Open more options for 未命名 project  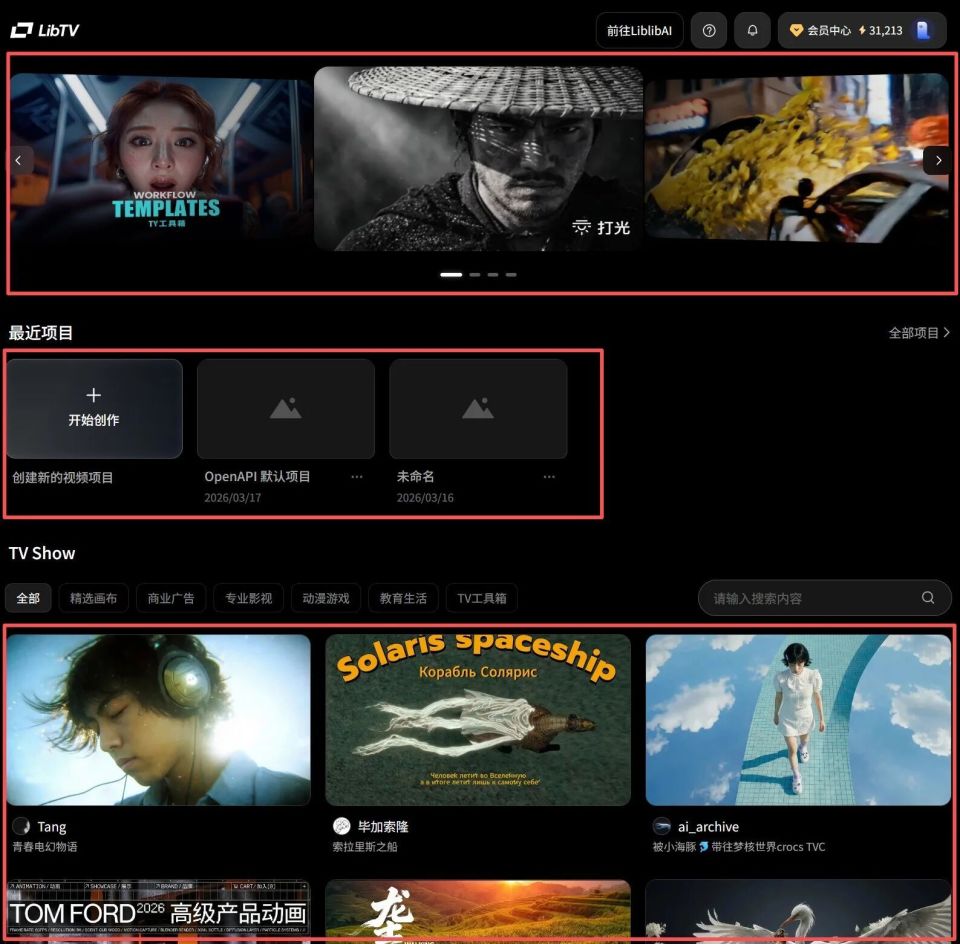(x=549, y=476)
